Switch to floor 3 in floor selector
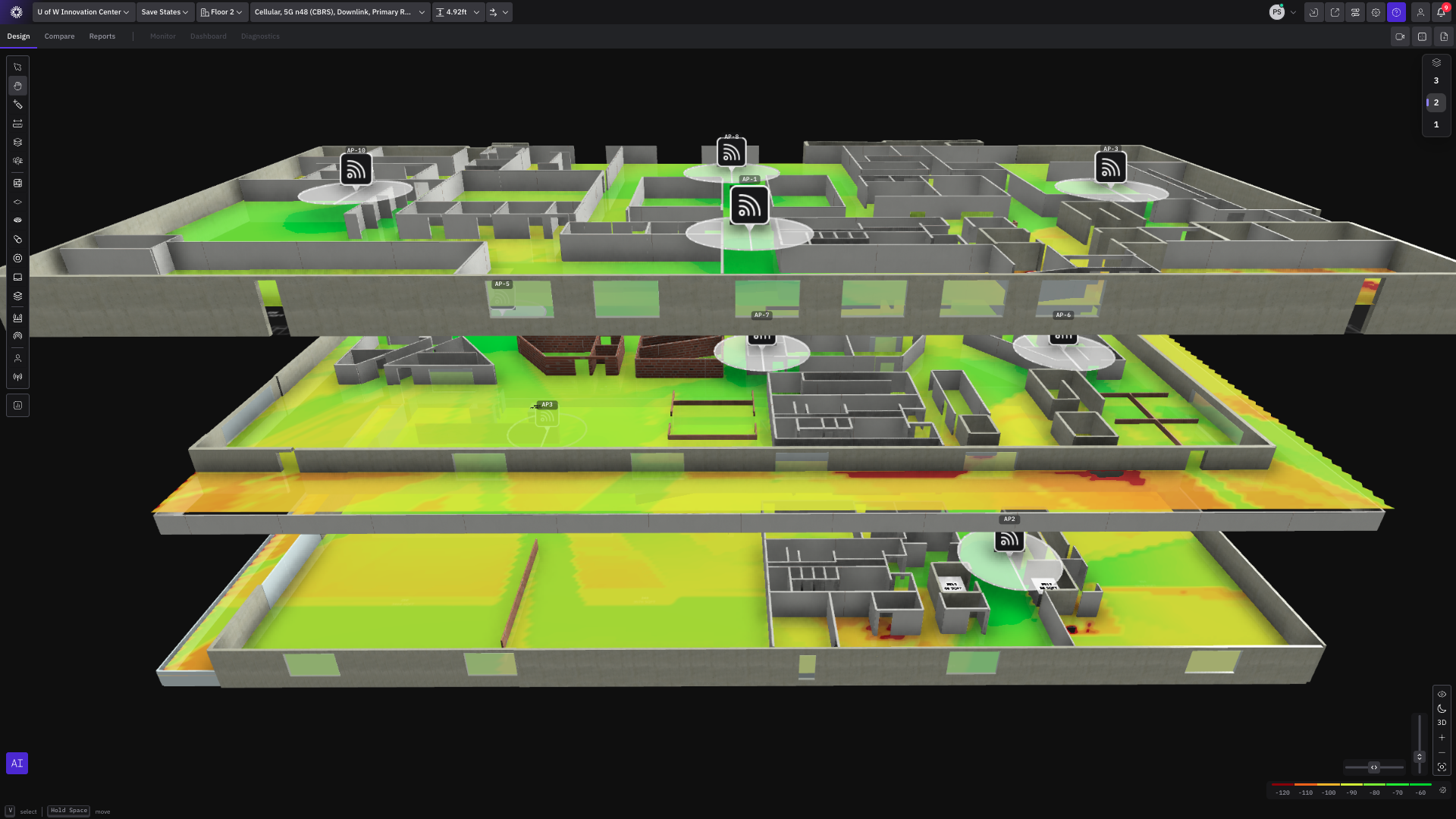 click(x=1436, y=80)
